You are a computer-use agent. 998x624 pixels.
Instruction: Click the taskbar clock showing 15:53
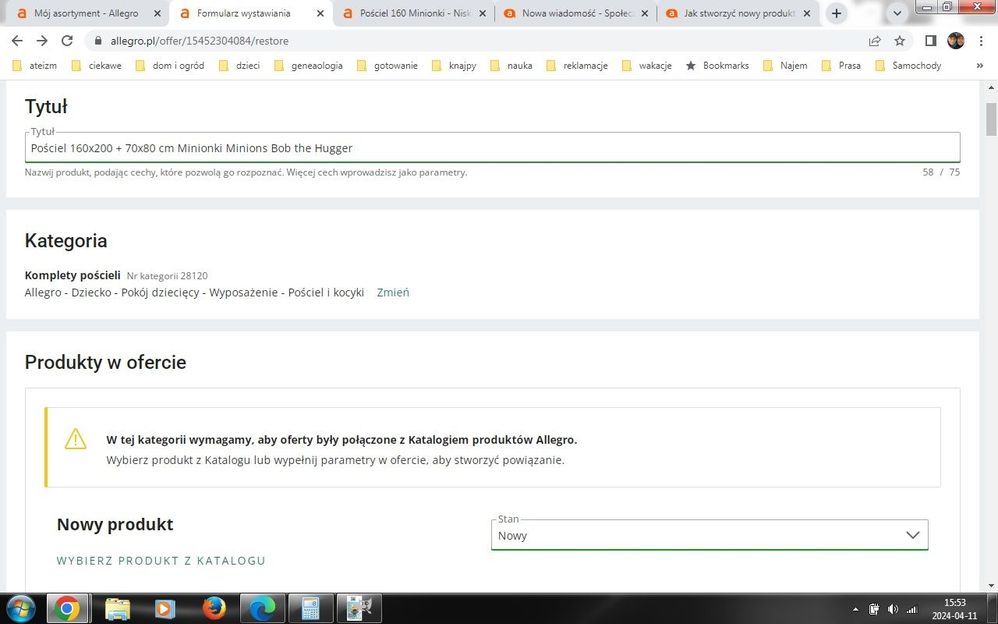[x=954, y=609]
